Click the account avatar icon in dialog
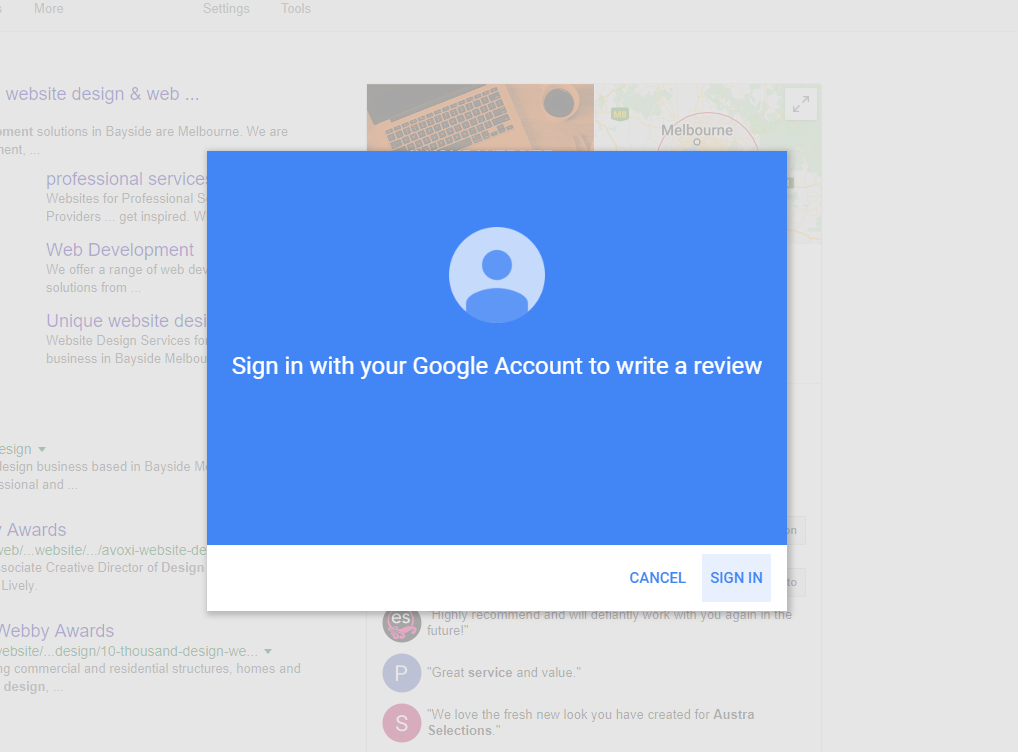 (497, 275)
